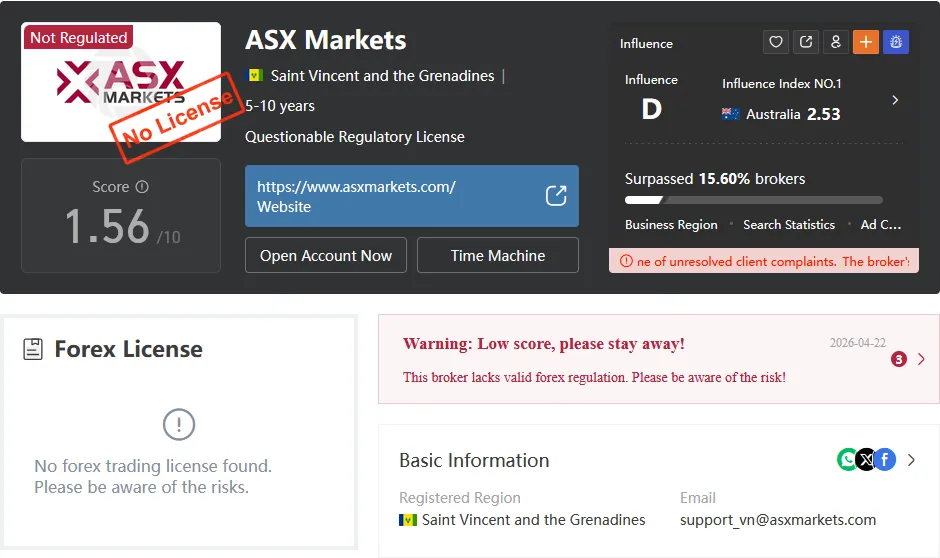
Task: Click the orange plus icon
Action: click(x=866, y=42)
